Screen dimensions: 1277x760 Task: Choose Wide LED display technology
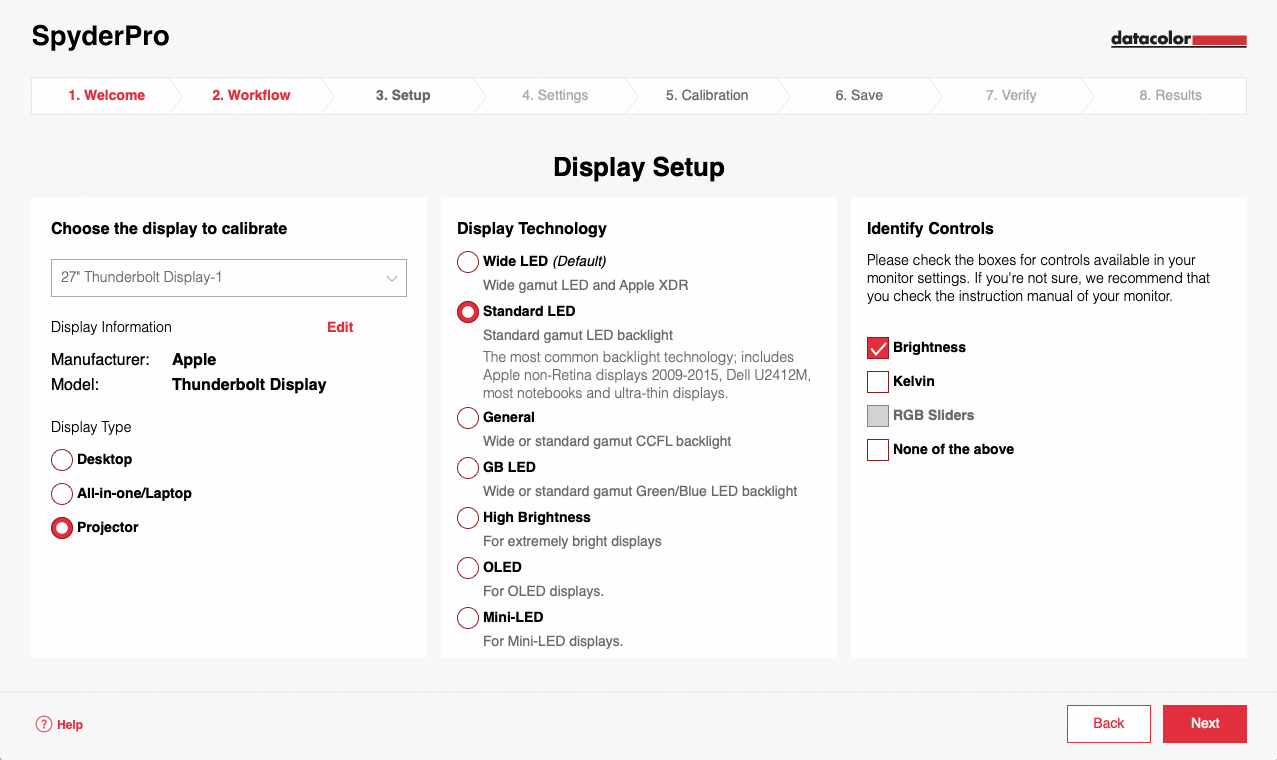point(468,262)
